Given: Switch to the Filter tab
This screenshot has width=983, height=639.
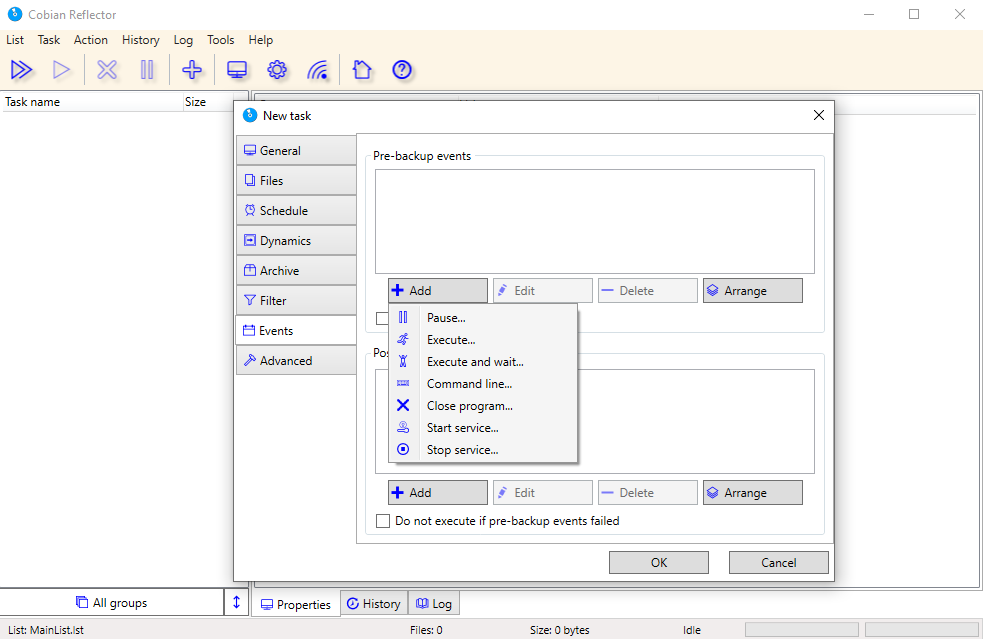Looking at the screenshot, I should click(297, 301).
